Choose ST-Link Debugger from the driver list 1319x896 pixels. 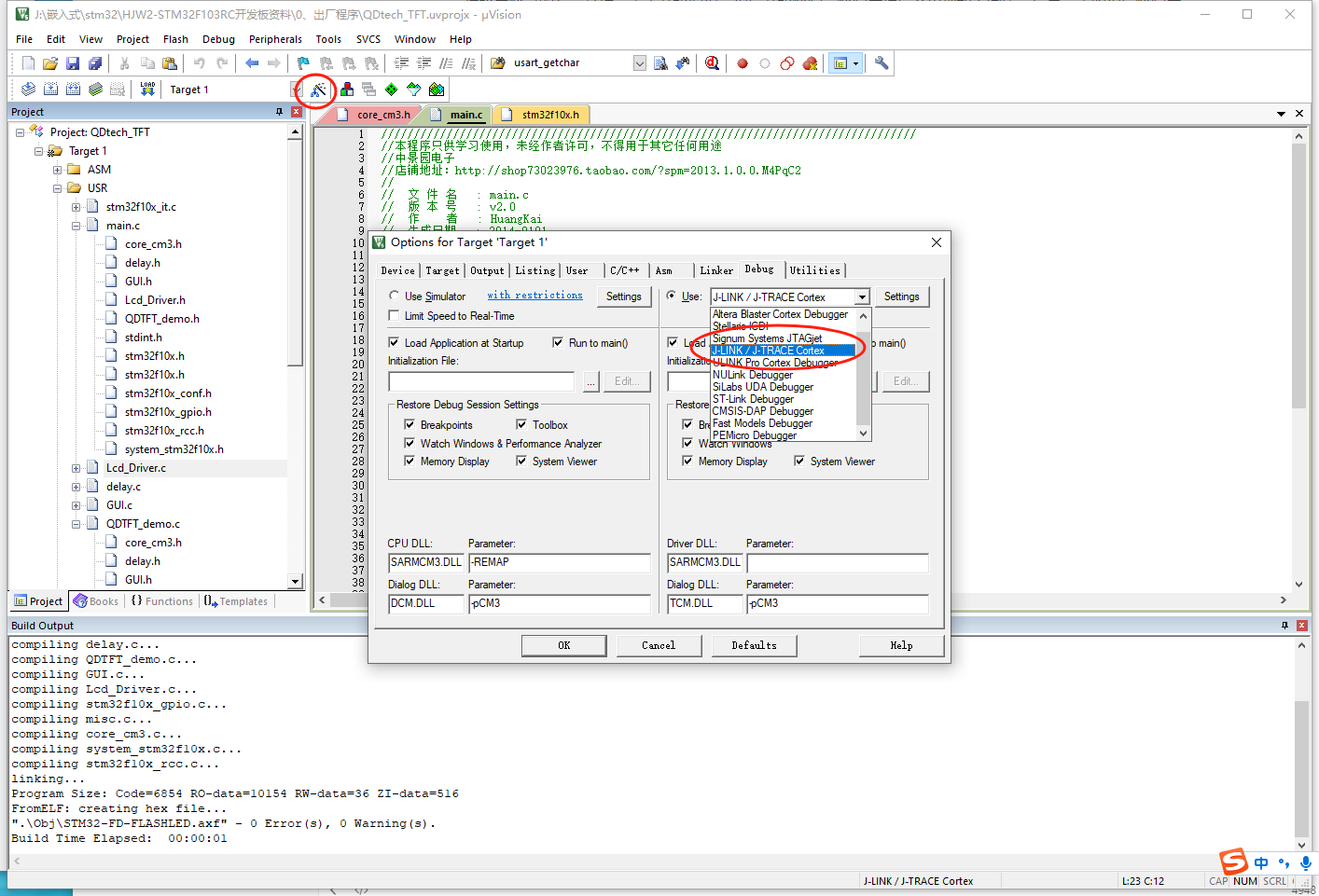754,399
